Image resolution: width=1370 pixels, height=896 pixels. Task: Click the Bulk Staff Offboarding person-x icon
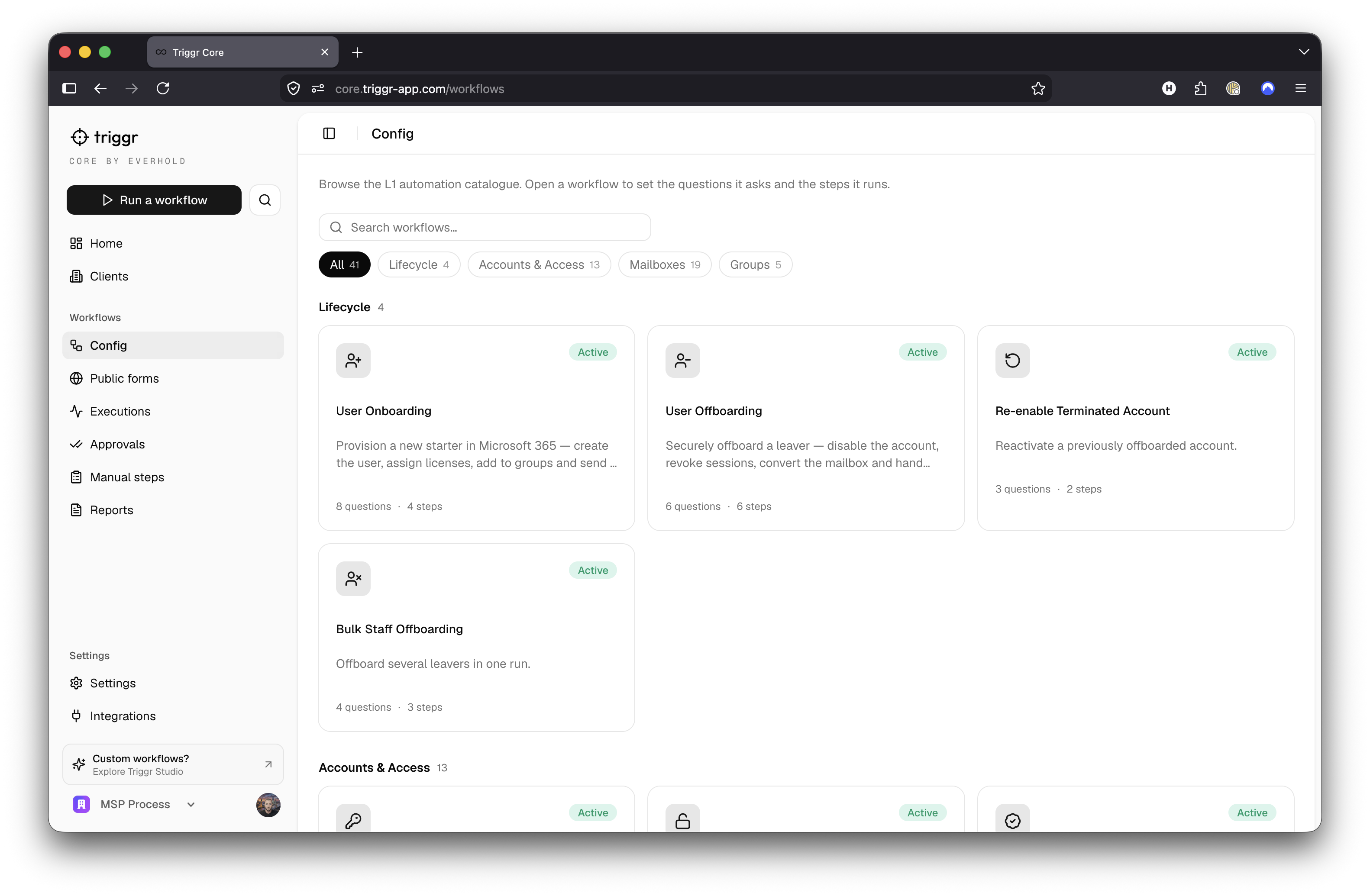pos(353,578)
